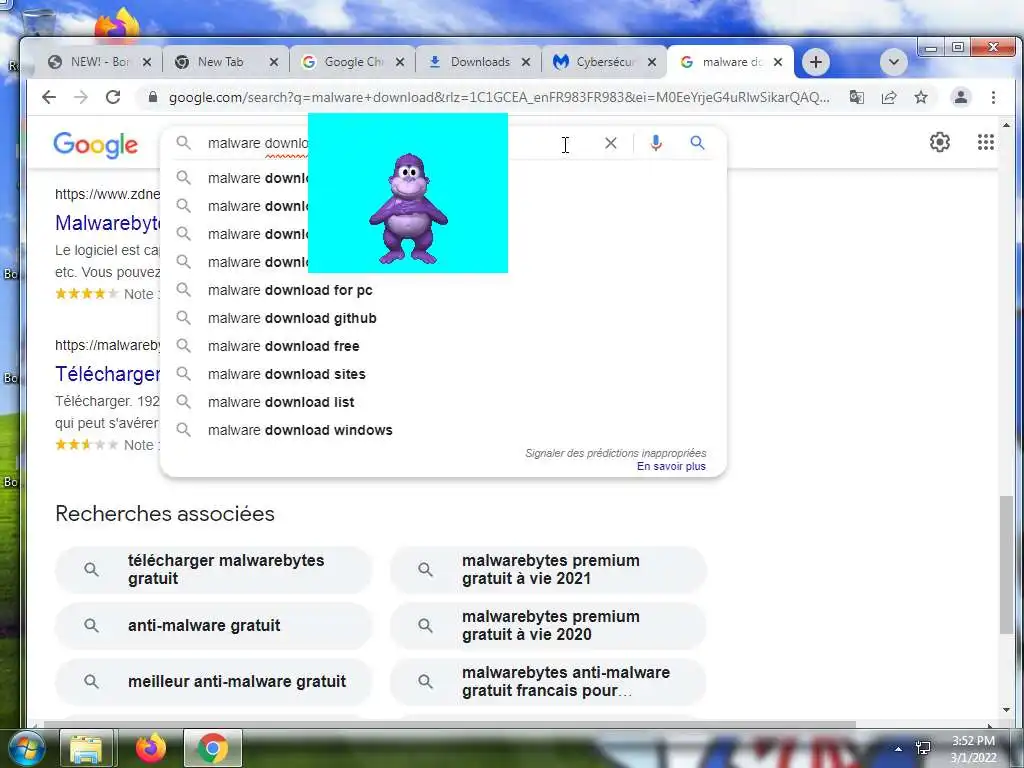
Task: Search malwarebytes premium gratuit à vie 2020
Action: [548, 626]
